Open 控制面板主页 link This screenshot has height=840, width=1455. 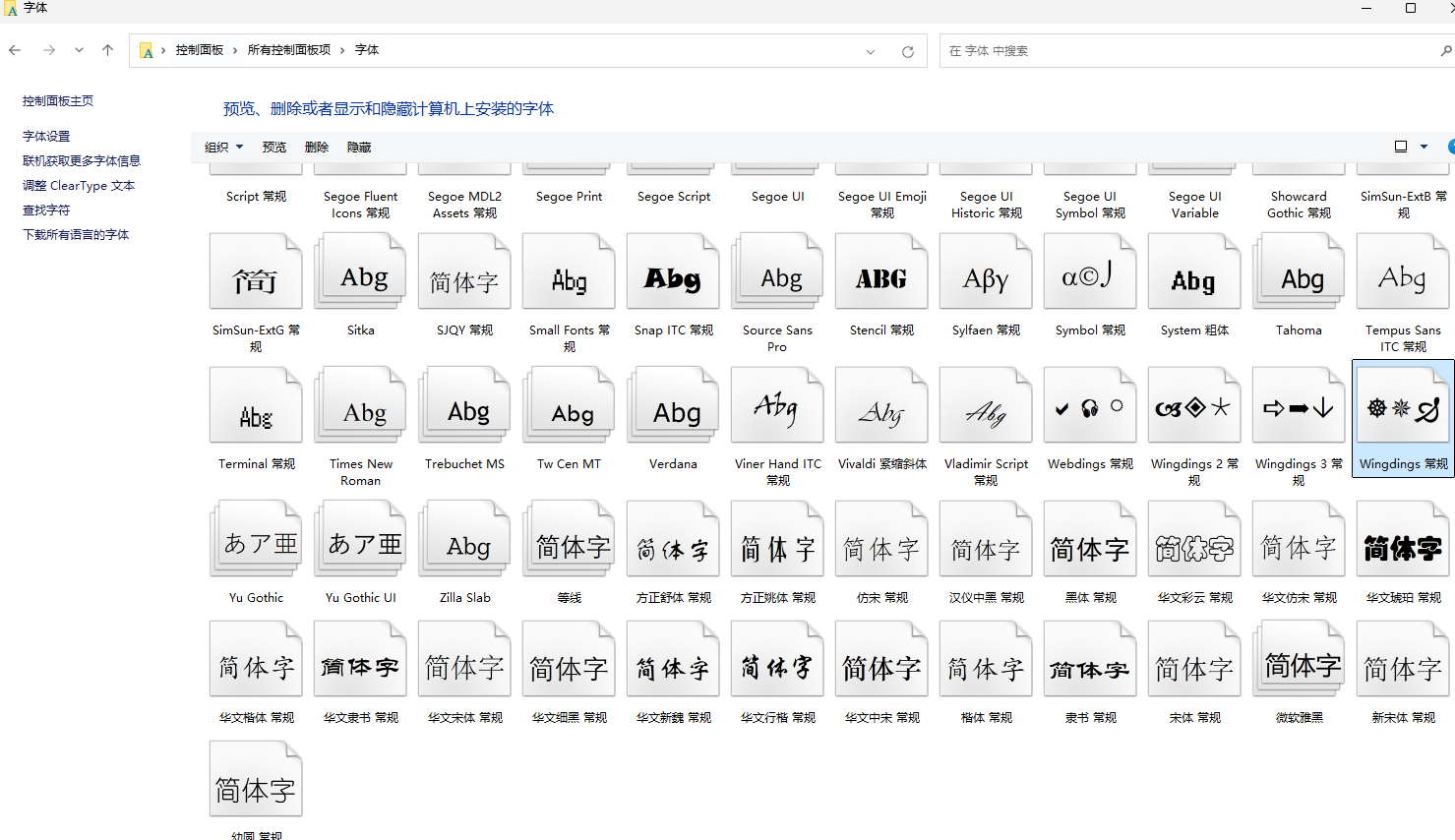(58, 100)
